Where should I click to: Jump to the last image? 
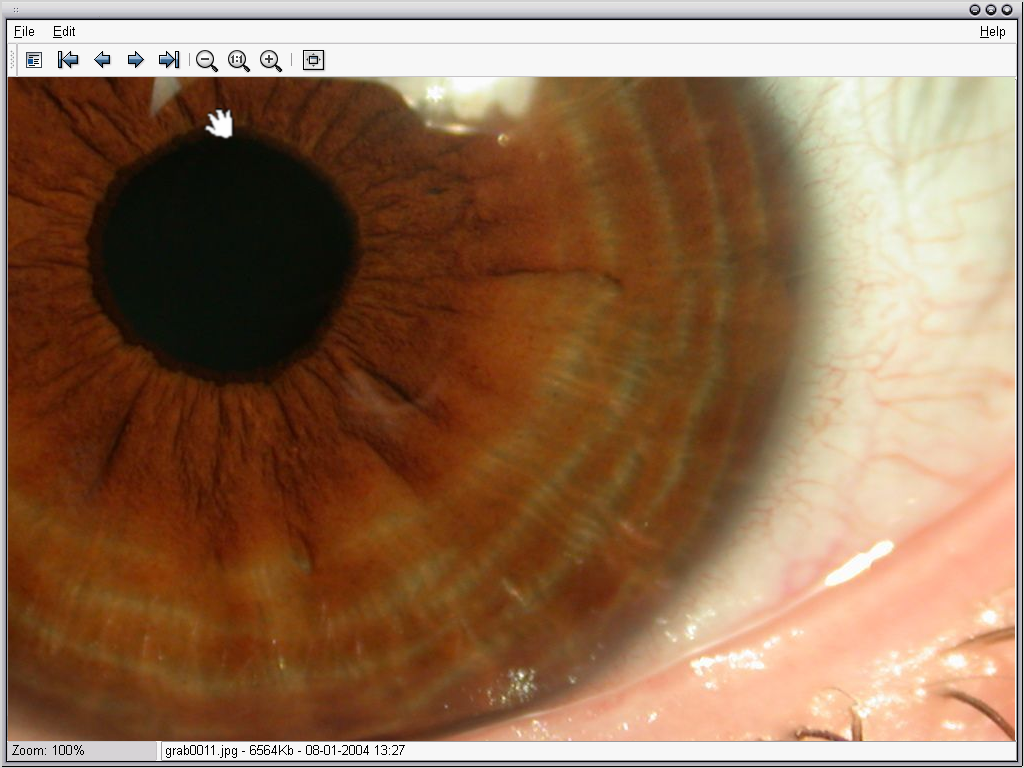click(169, 60)
